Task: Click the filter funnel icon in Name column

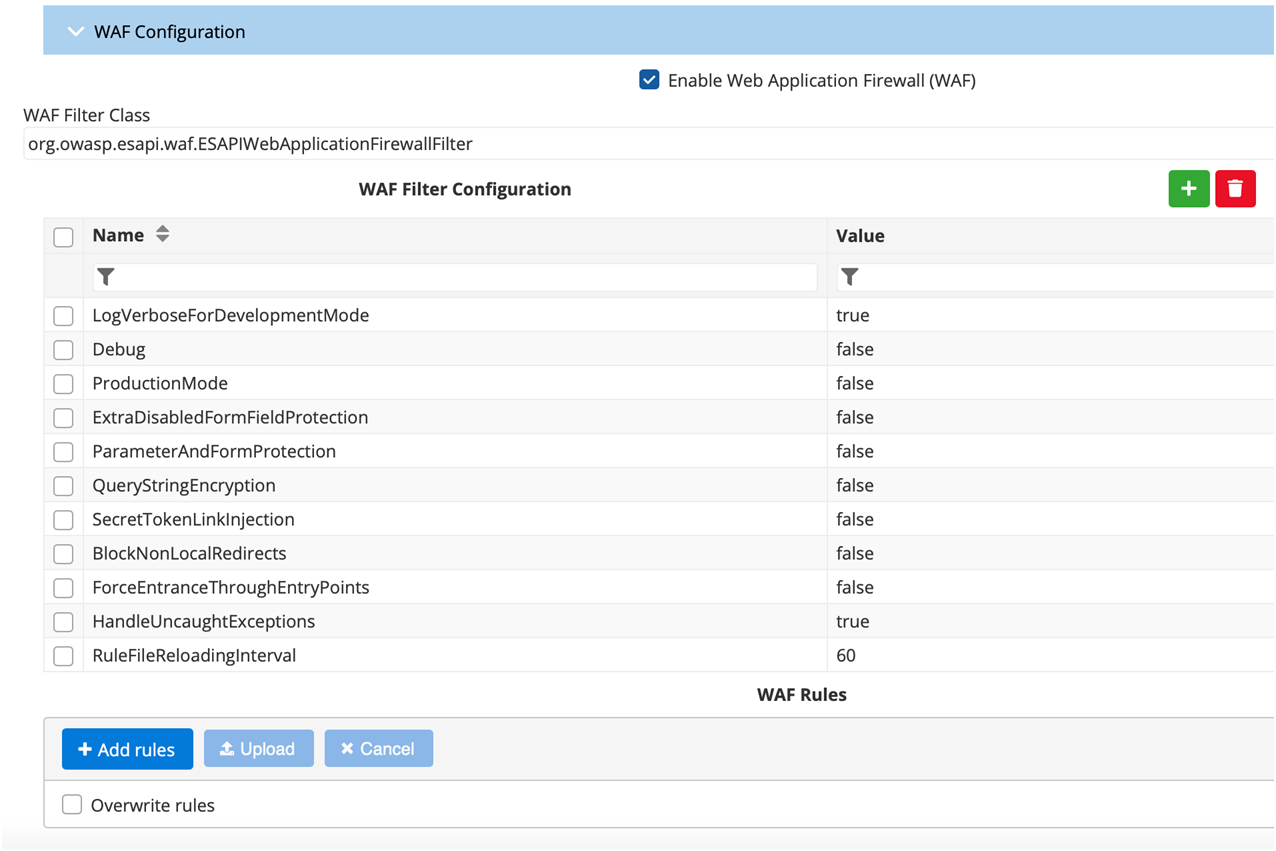Action: 107,276
